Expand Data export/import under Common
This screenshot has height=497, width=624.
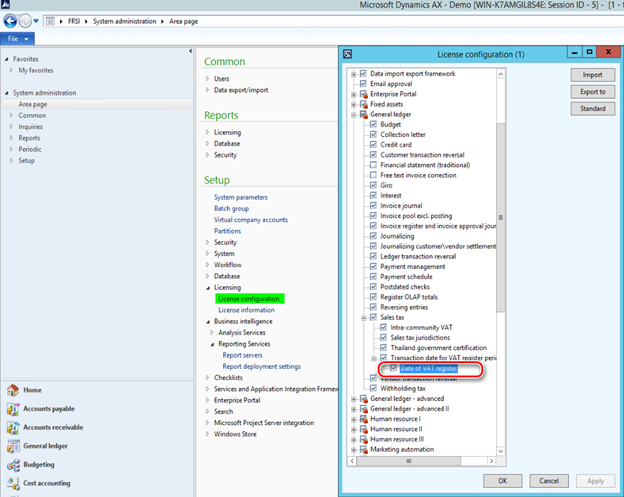207,90
